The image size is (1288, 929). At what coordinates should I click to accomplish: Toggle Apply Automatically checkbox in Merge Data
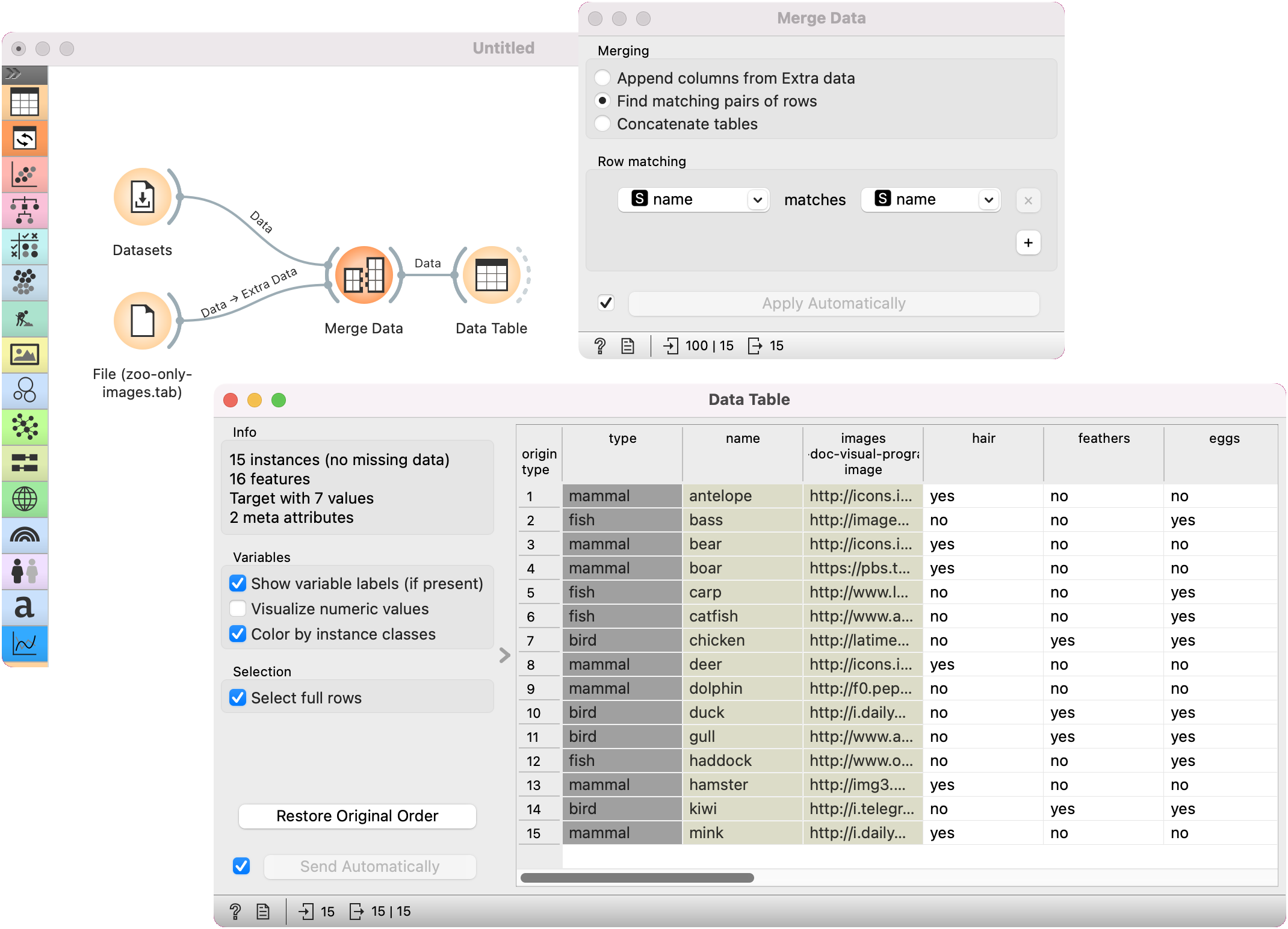coord(606,303)
